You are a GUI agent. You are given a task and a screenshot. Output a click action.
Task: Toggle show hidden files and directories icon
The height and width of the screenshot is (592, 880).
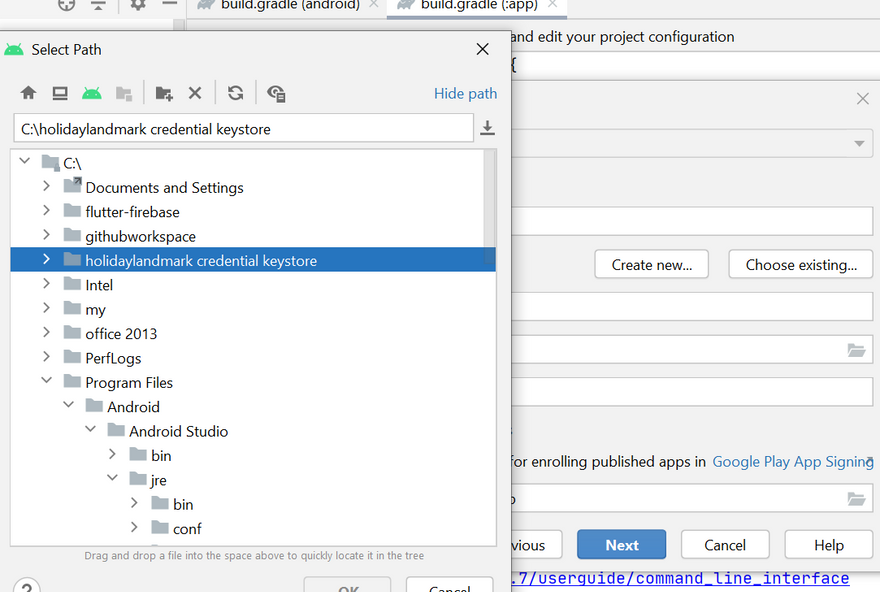(277, 93)
